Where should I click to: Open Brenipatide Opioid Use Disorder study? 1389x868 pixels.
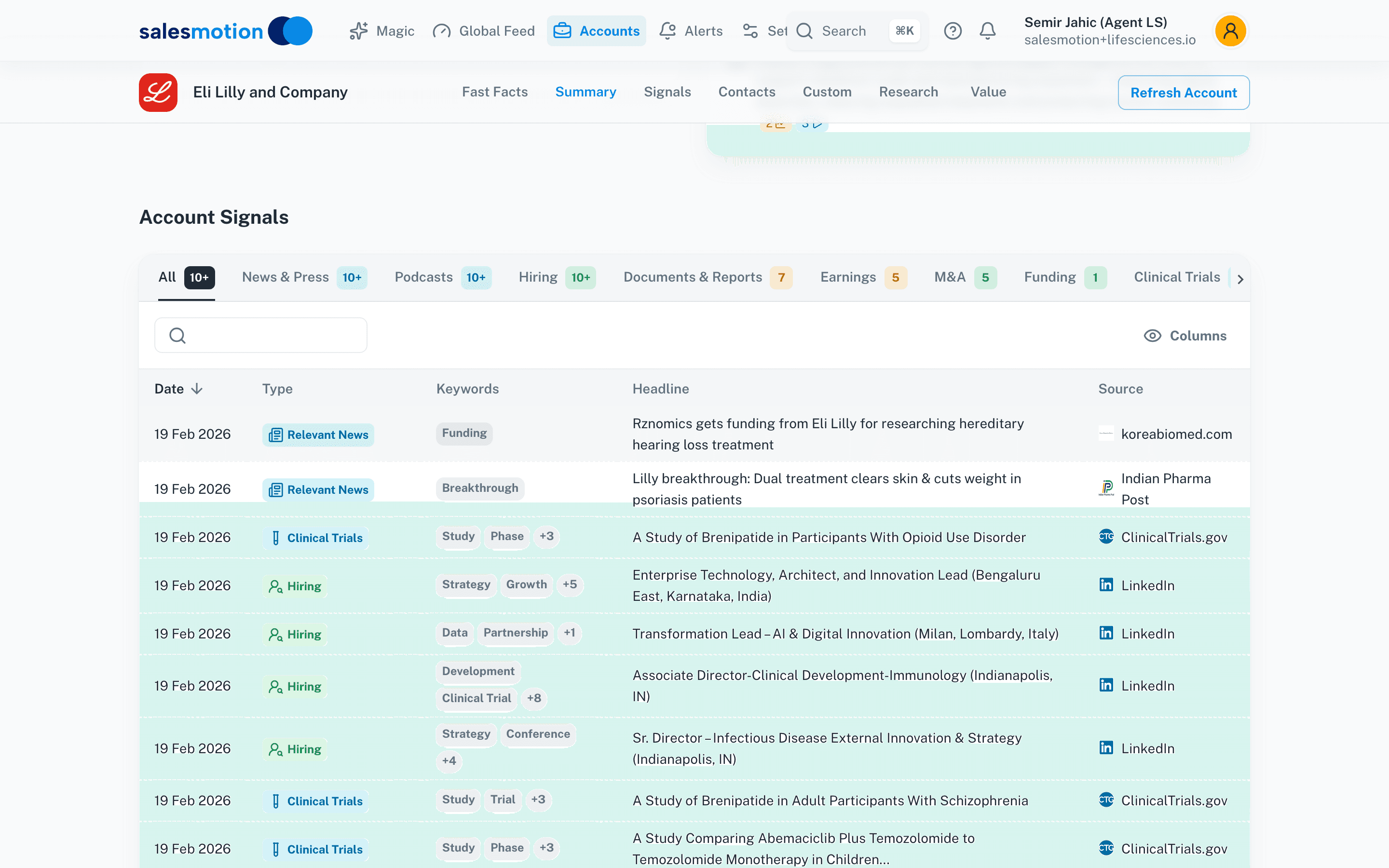[829, 537]
